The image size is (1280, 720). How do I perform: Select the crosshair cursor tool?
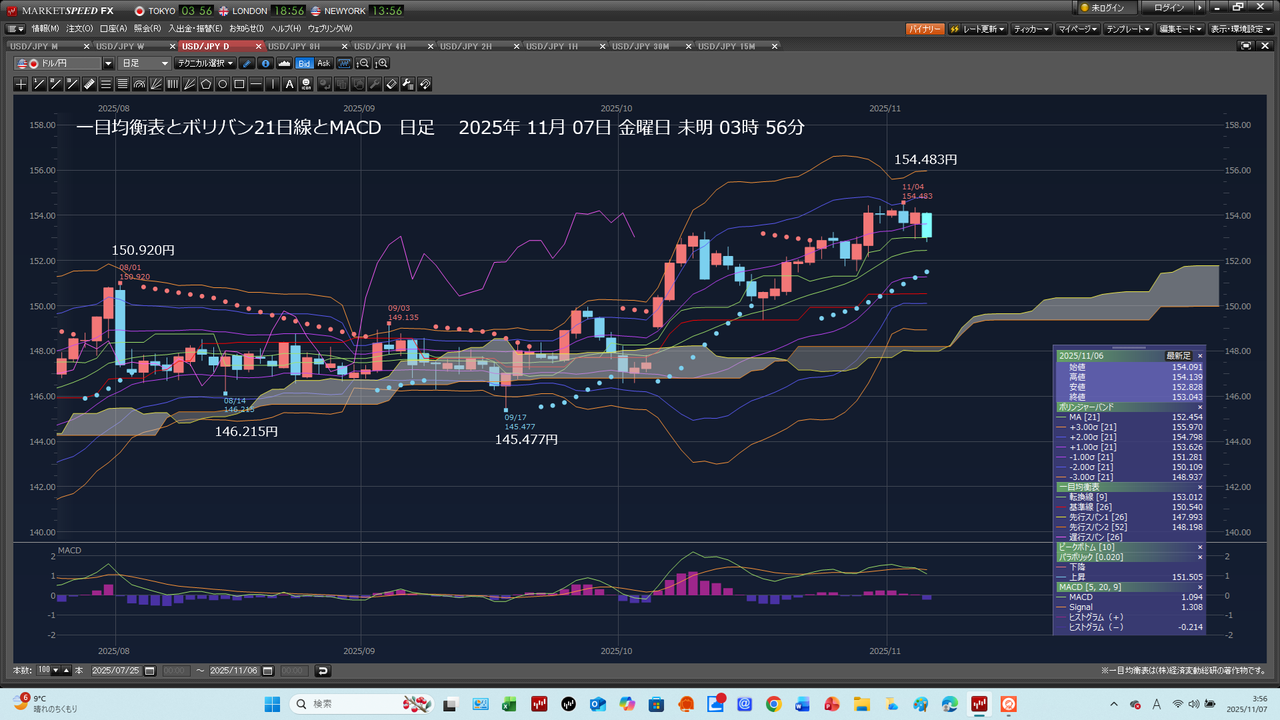pyautogui.click(x=21, y=84)
